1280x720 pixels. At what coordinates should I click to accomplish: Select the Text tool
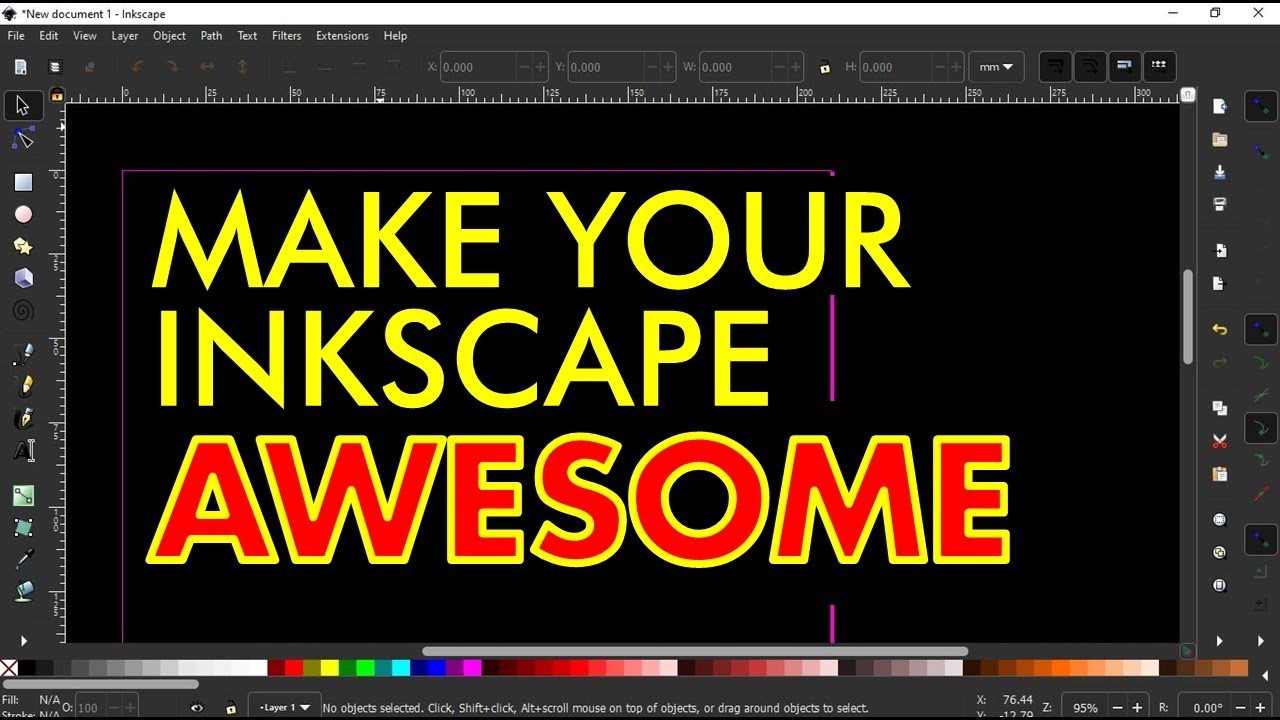[23, 450]
